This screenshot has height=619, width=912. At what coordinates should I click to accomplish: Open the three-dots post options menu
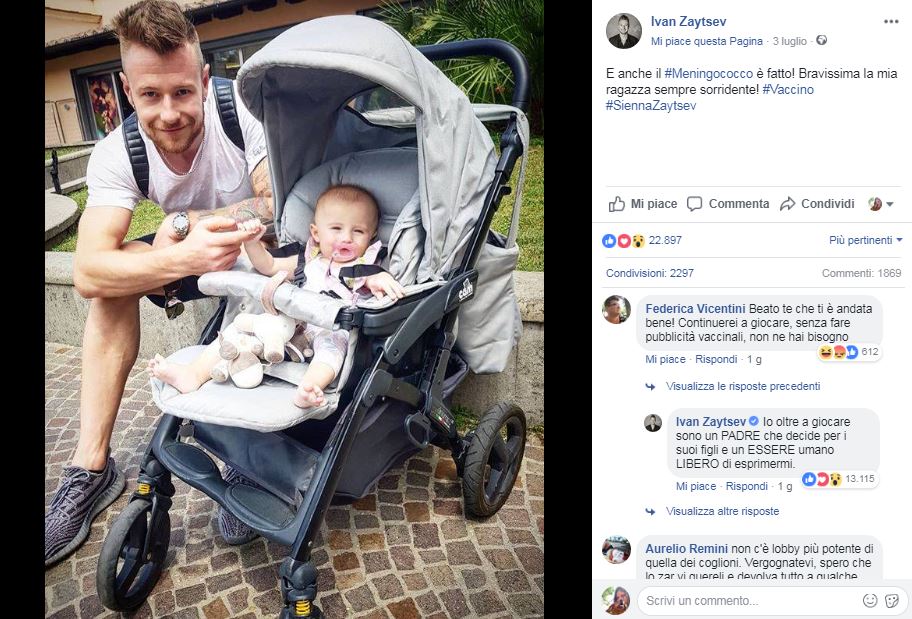point(890,22)
